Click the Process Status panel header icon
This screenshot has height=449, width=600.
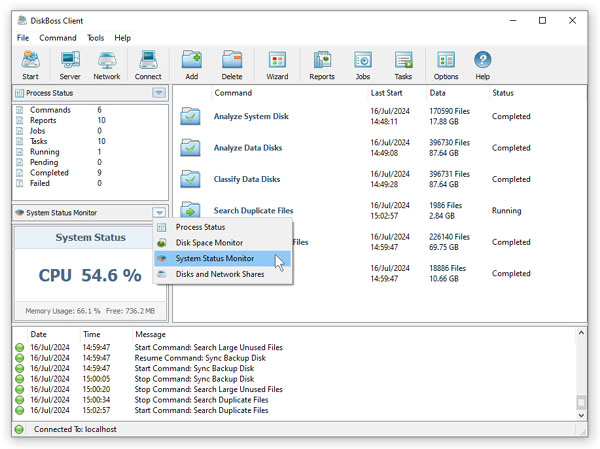(19, 93)
